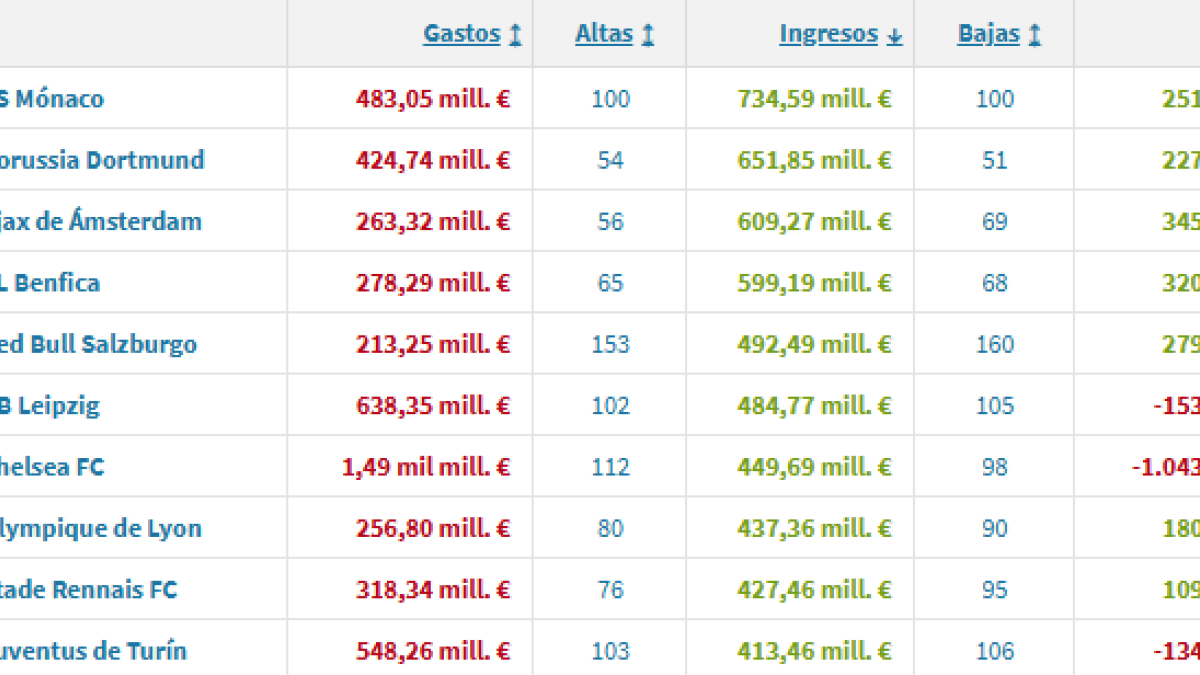The width and height of the screenshot is (1200, 675).
Task: Click Juventus Altas value 103
Action: 610,652
